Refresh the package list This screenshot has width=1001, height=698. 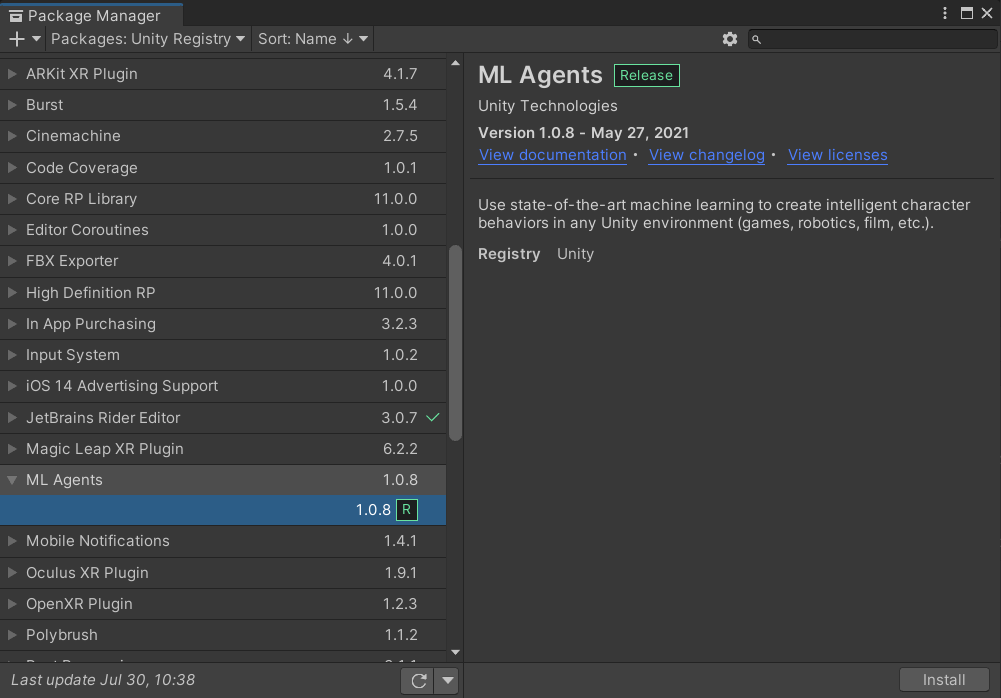coord(418,681)
